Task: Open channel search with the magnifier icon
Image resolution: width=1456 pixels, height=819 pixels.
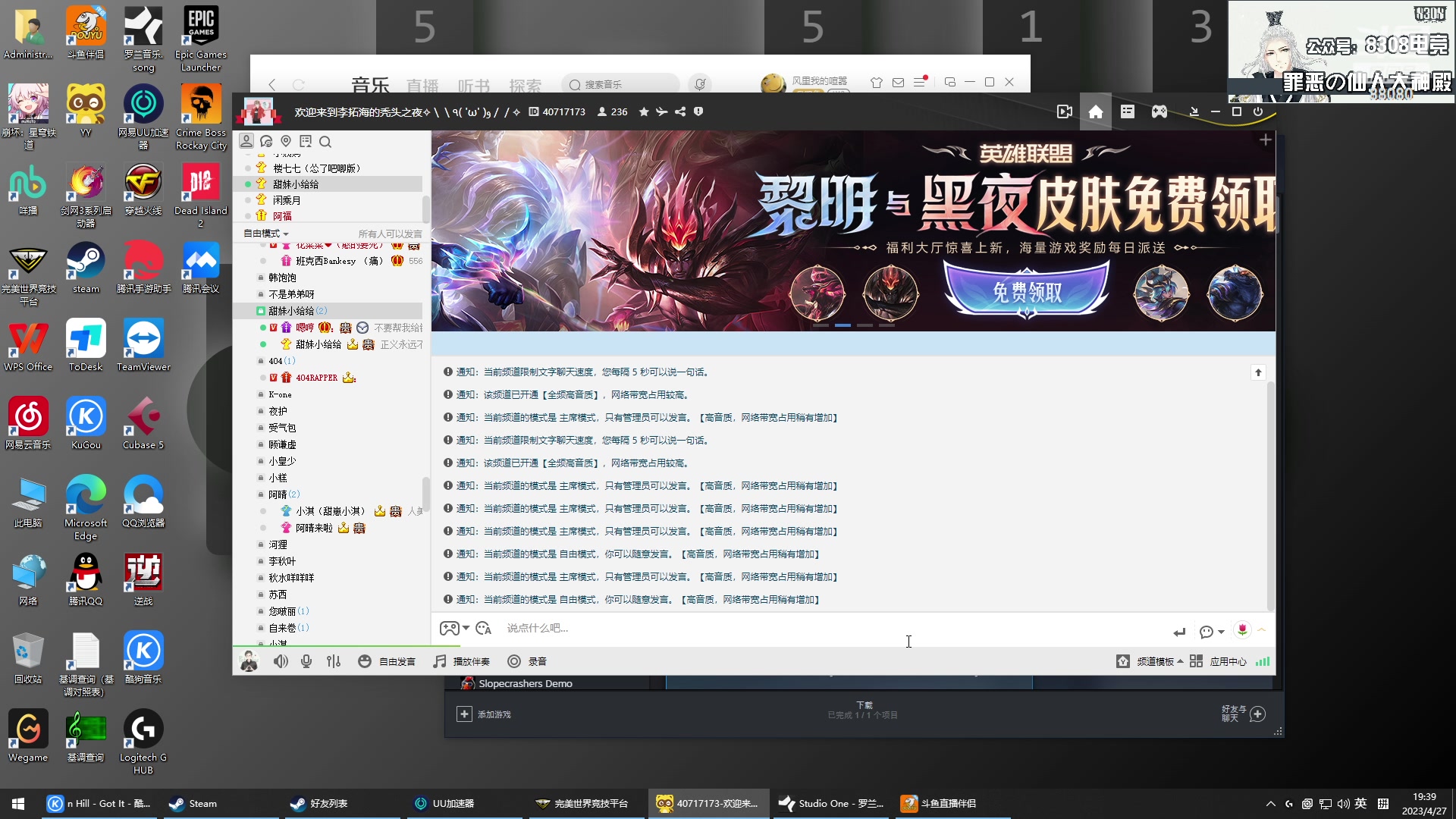Action: 326,142
